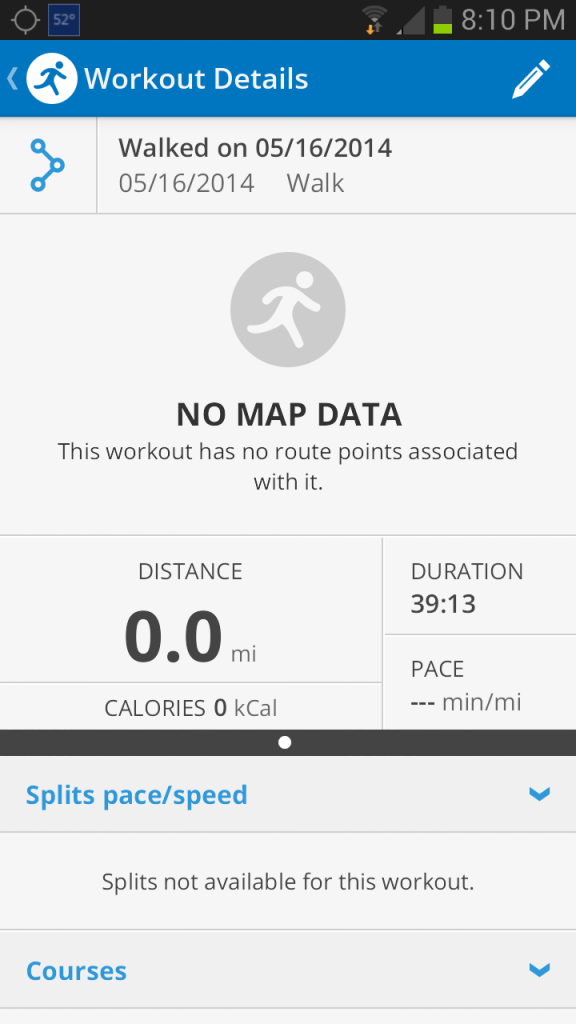Select the Workout Details title
The width and height of the screenshot is (576, 1024).
(x=196, y=79)
